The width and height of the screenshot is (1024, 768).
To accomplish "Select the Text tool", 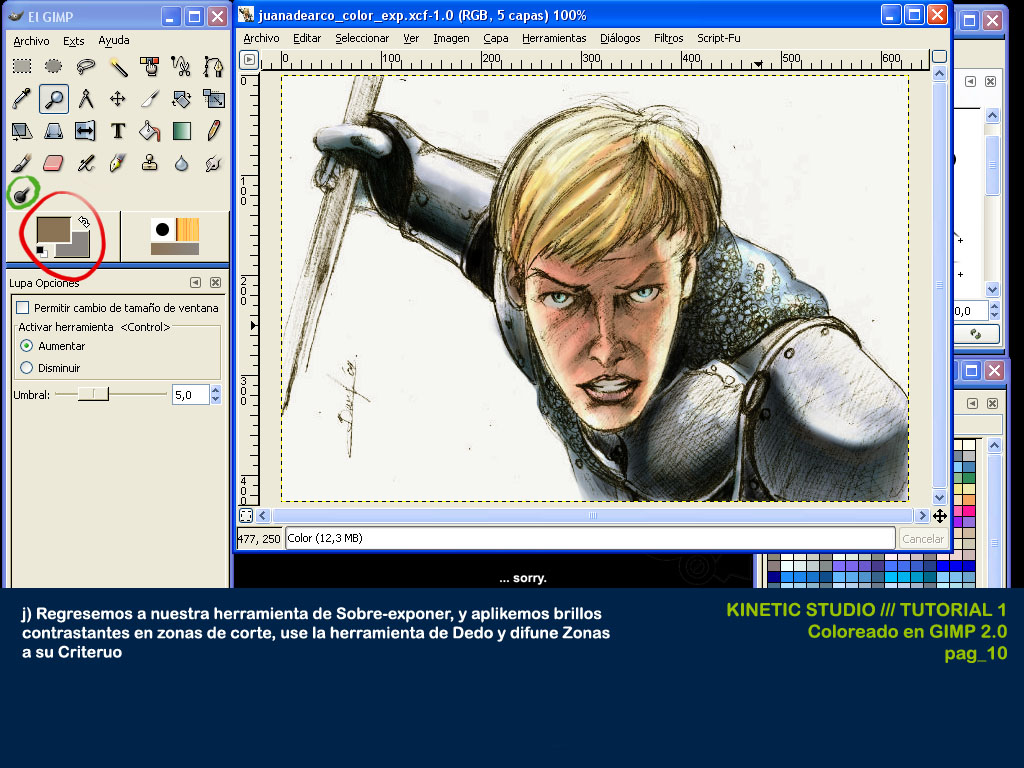I will [x=118, y=131].
